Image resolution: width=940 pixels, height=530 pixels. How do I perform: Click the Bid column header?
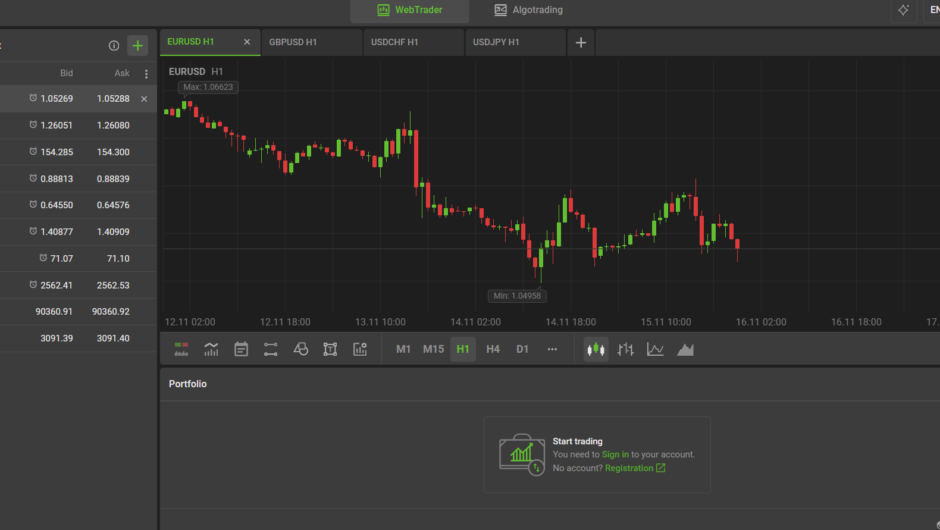click(x=67, y=73)
